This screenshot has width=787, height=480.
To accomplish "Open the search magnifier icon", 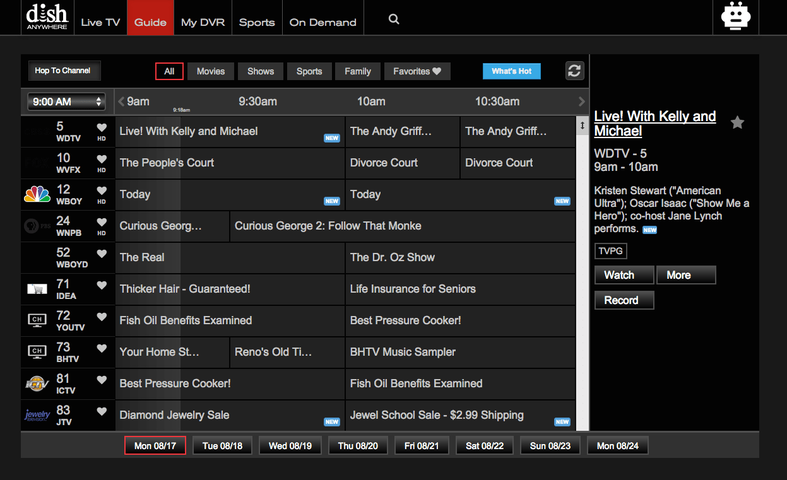I will coord(394,19).
